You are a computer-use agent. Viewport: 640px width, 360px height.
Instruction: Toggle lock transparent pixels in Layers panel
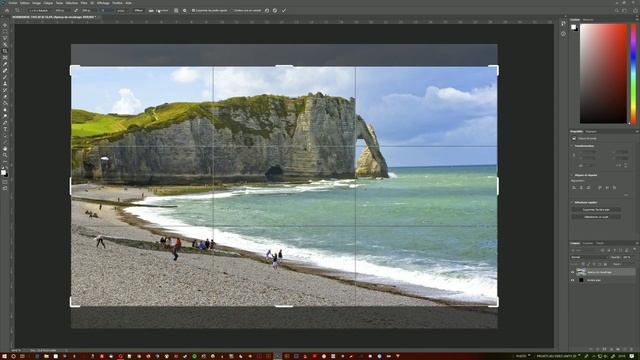(x=583, y=264)
